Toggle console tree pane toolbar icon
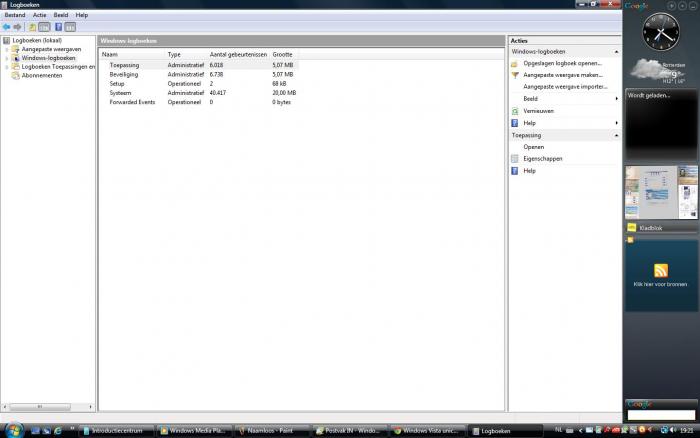This screenshot has width=700, height=438. click(44, 27)
